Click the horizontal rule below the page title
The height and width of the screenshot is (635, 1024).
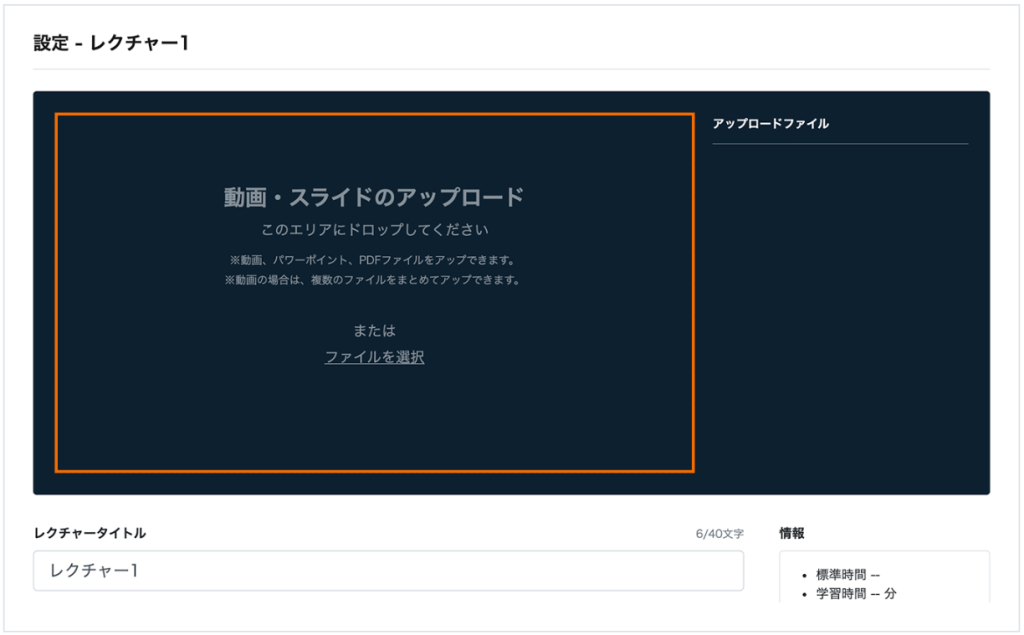(x=511, y=69)
